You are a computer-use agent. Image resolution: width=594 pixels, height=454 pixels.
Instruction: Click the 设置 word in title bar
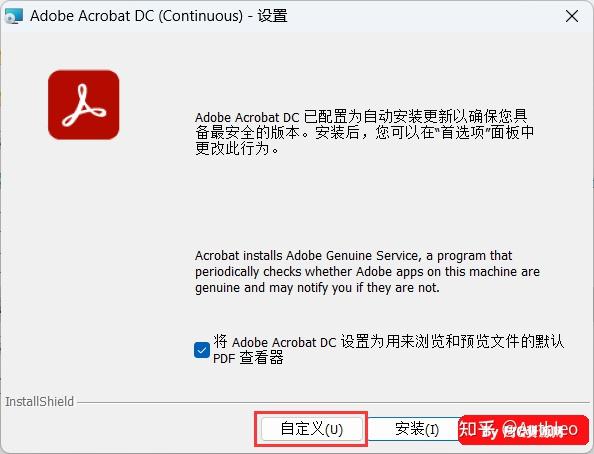(272, 16)
